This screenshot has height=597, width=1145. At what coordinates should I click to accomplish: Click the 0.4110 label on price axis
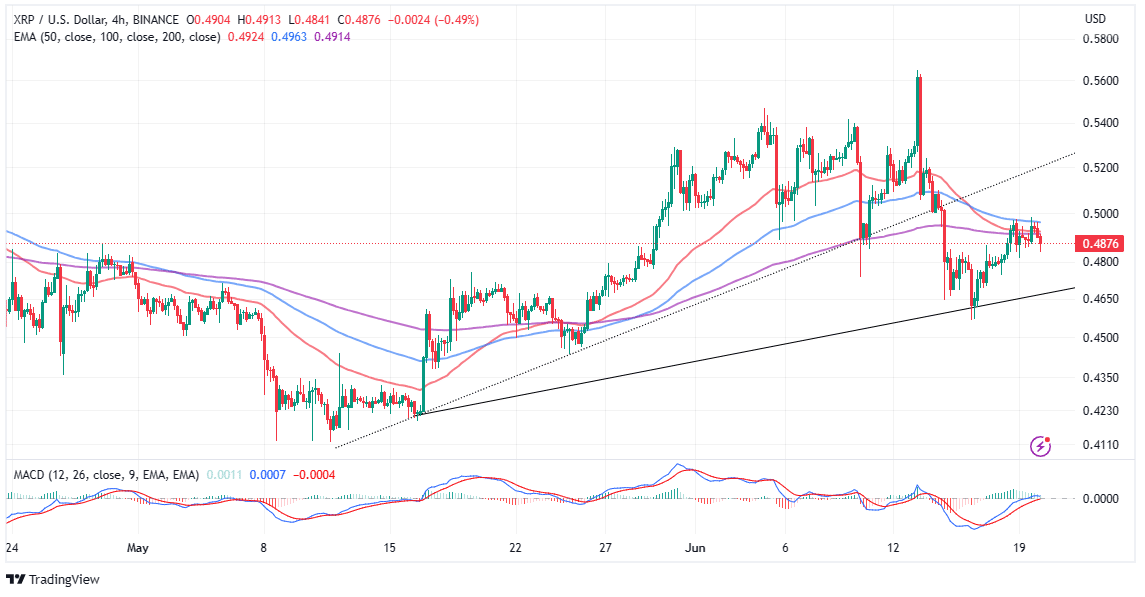click(1102, 445)
